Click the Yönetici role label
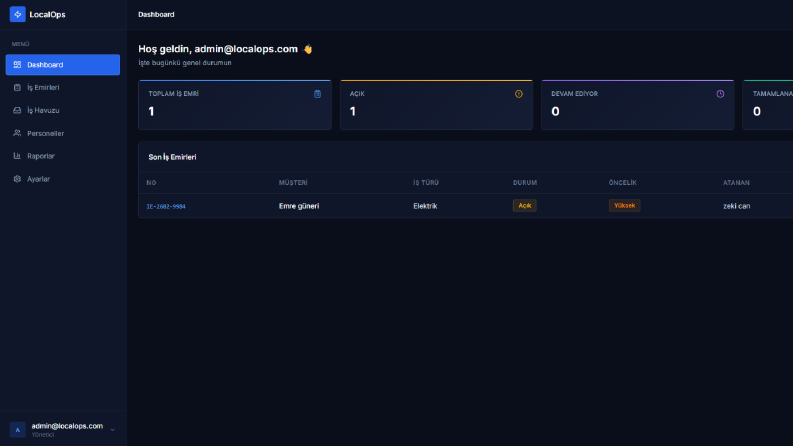793x446 pixels. pos(42,435)
